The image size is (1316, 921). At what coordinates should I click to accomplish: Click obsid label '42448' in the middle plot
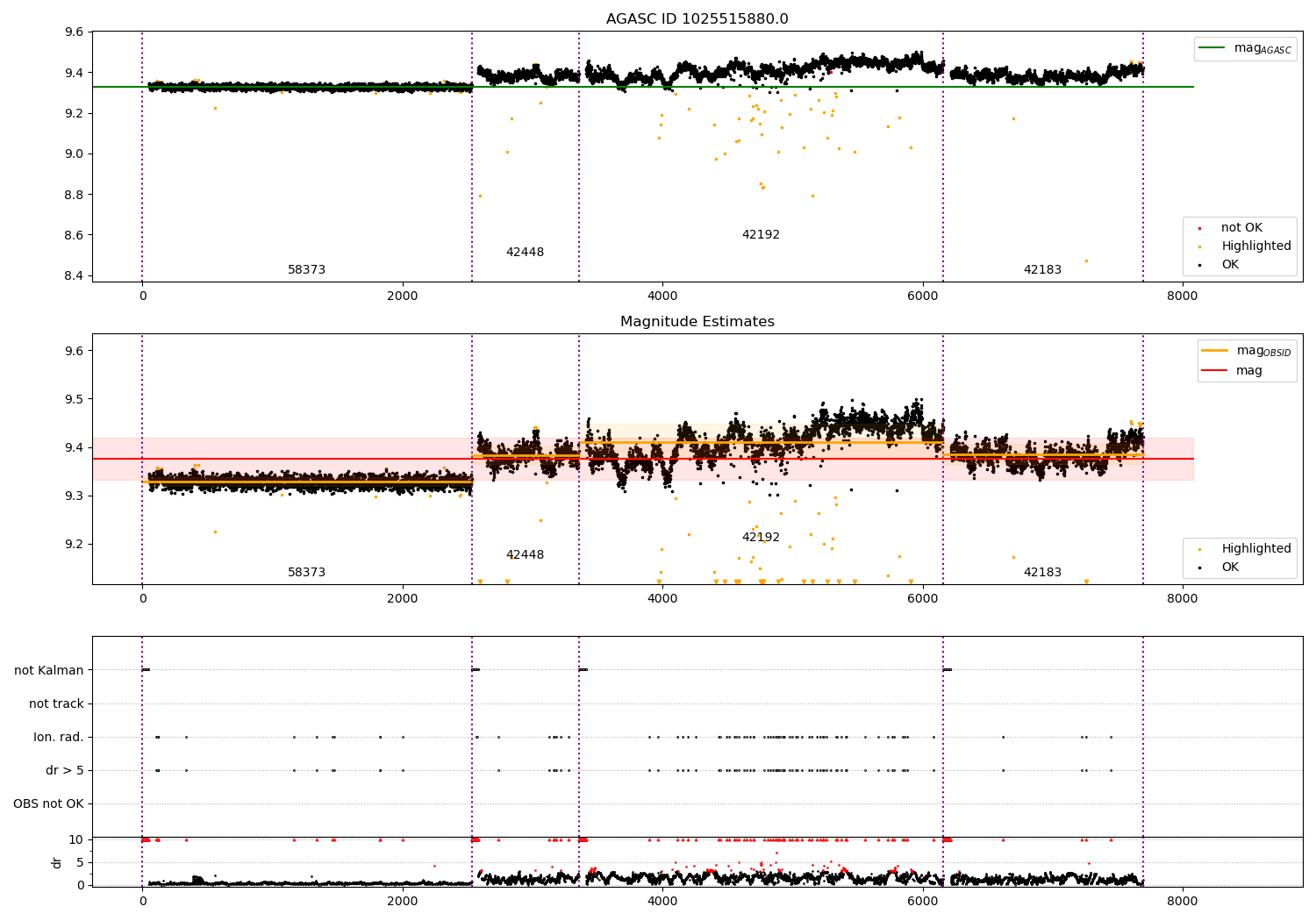525,555
